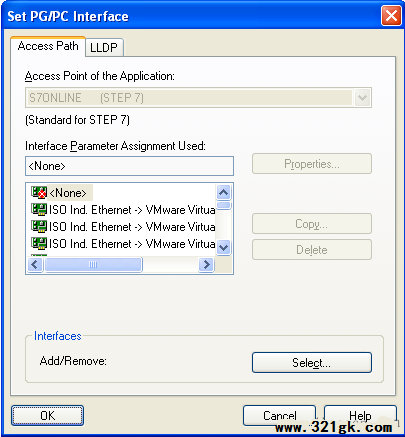The height and width of the screenshot is (437, 405).
Task: Click the Select... button under Interfaces
Action: tap(312, 362)
